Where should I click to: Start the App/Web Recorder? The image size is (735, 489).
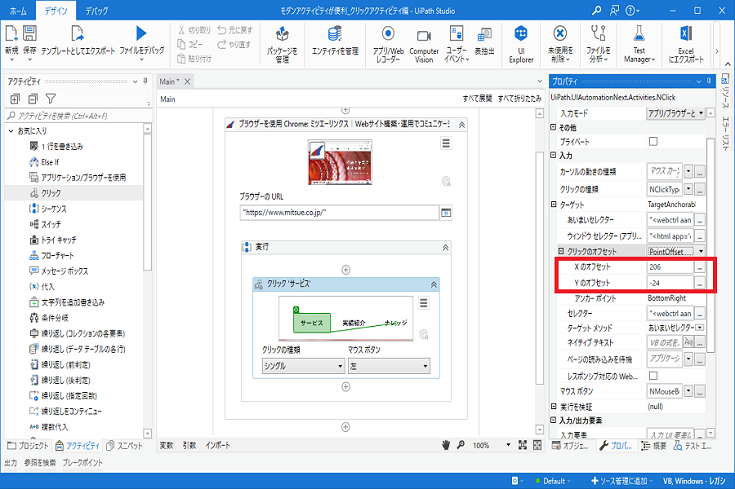click(x=388, y=34)
